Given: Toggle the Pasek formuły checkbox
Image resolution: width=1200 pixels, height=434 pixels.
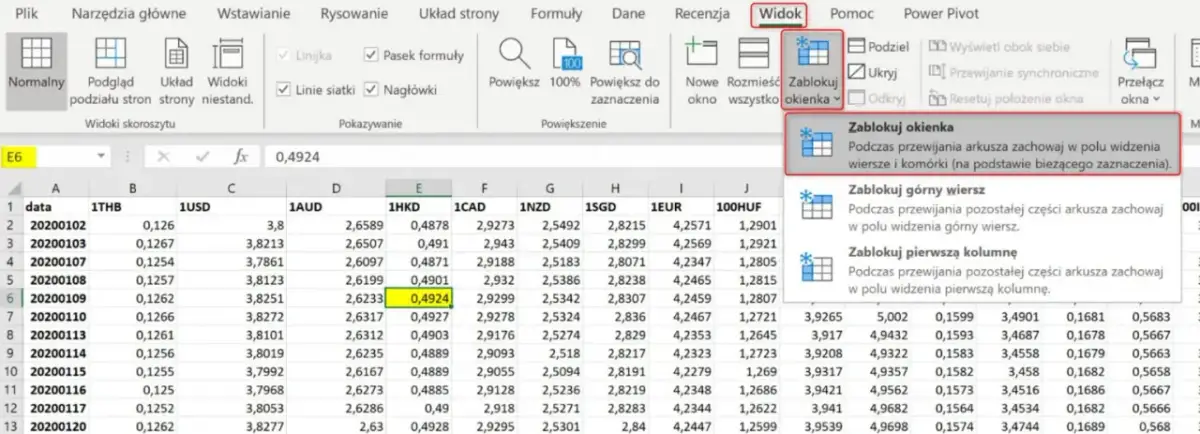Looking at the screenshot, I should pos(372,55).
